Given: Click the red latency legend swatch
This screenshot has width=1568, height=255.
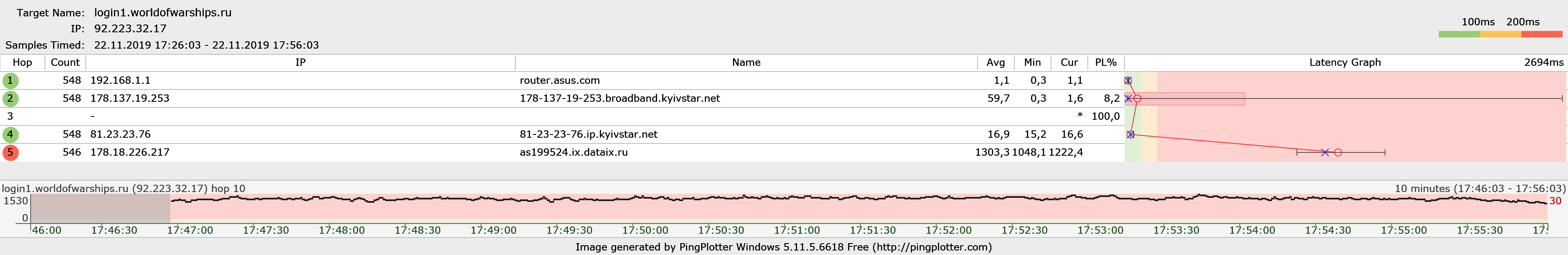Looking at the screenshot, I should coord(1541,35).
